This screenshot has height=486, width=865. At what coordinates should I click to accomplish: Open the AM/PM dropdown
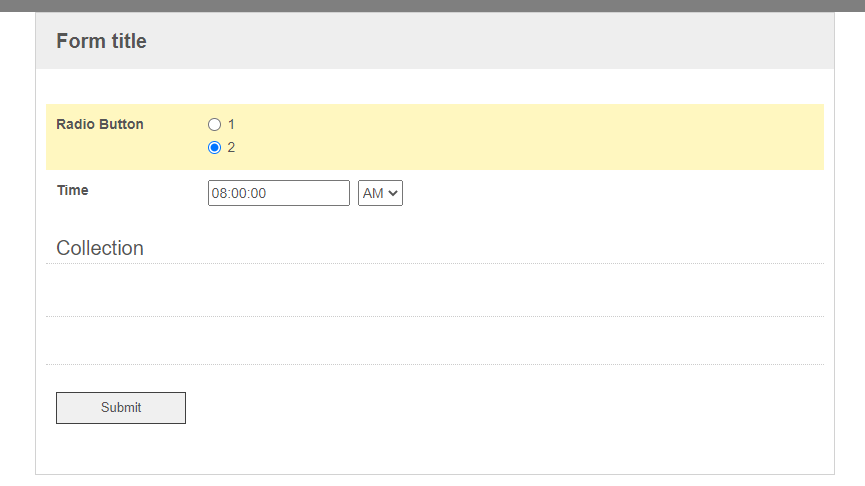pos(380,193)
